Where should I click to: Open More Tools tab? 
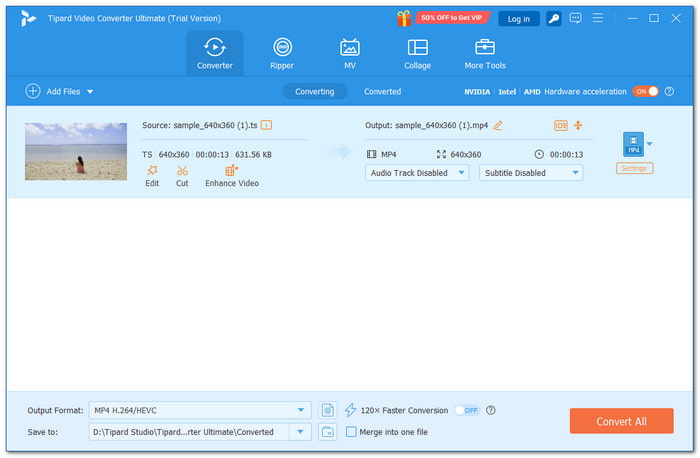tap(485, 54)
